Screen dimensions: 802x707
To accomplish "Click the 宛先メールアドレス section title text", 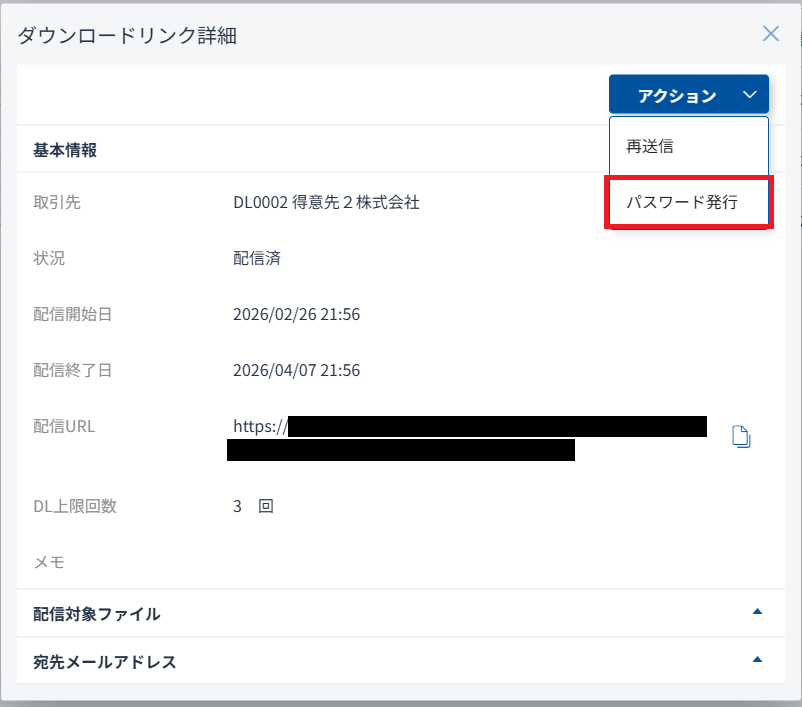I will coord(105,662).
